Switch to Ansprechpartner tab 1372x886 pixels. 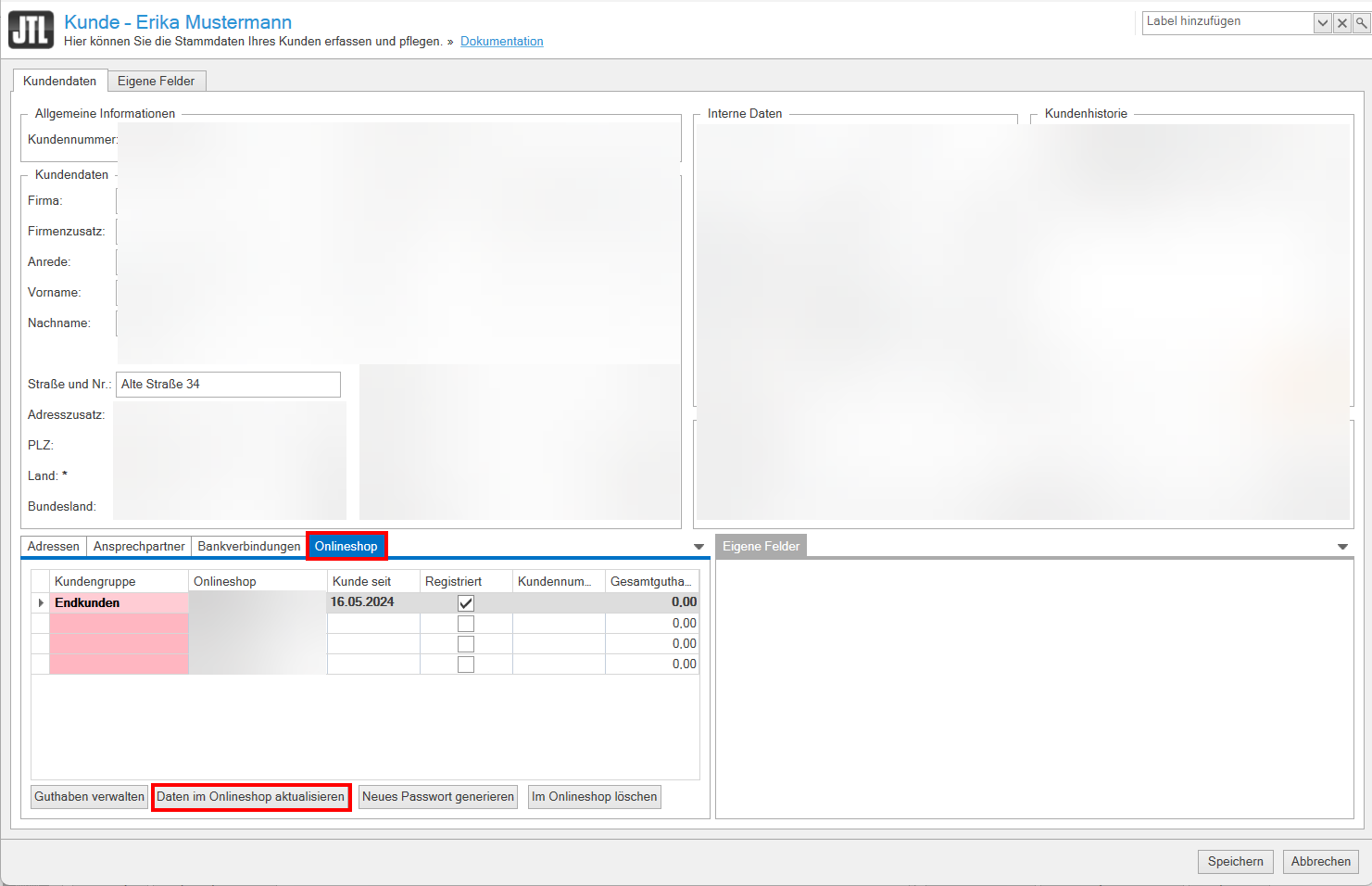(x=139, y=547)
